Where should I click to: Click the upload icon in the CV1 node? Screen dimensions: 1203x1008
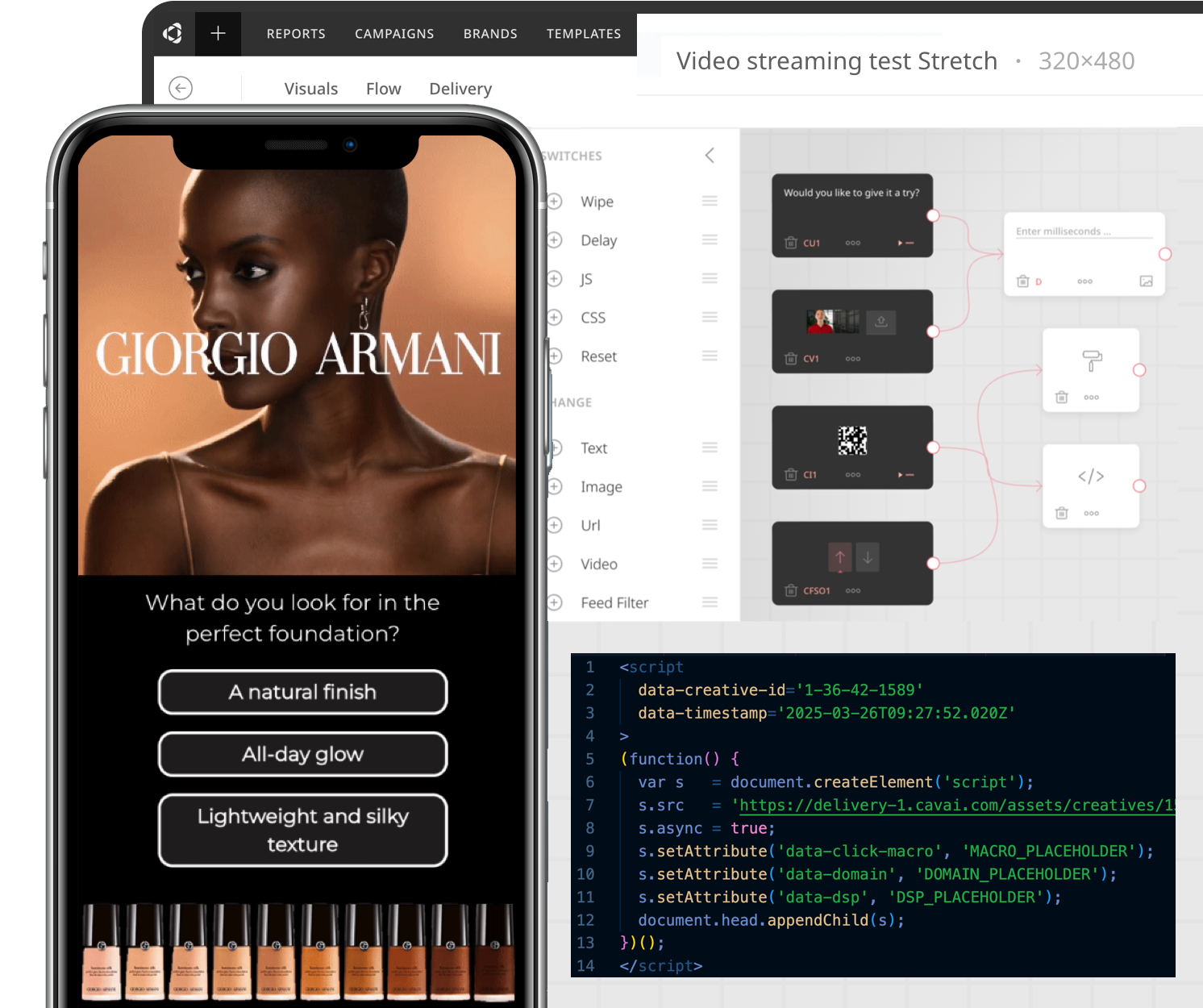(x=881, y=322)
